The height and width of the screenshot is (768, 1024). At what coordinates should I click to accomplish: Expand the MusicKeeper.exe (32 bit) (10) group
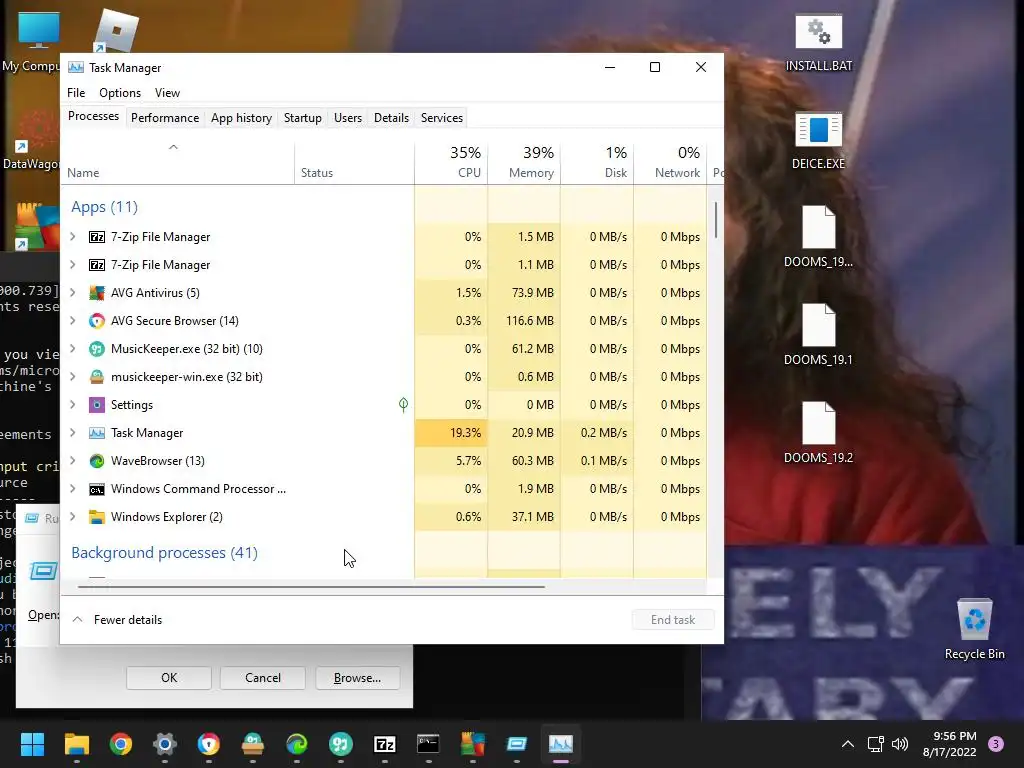point(73,349)
